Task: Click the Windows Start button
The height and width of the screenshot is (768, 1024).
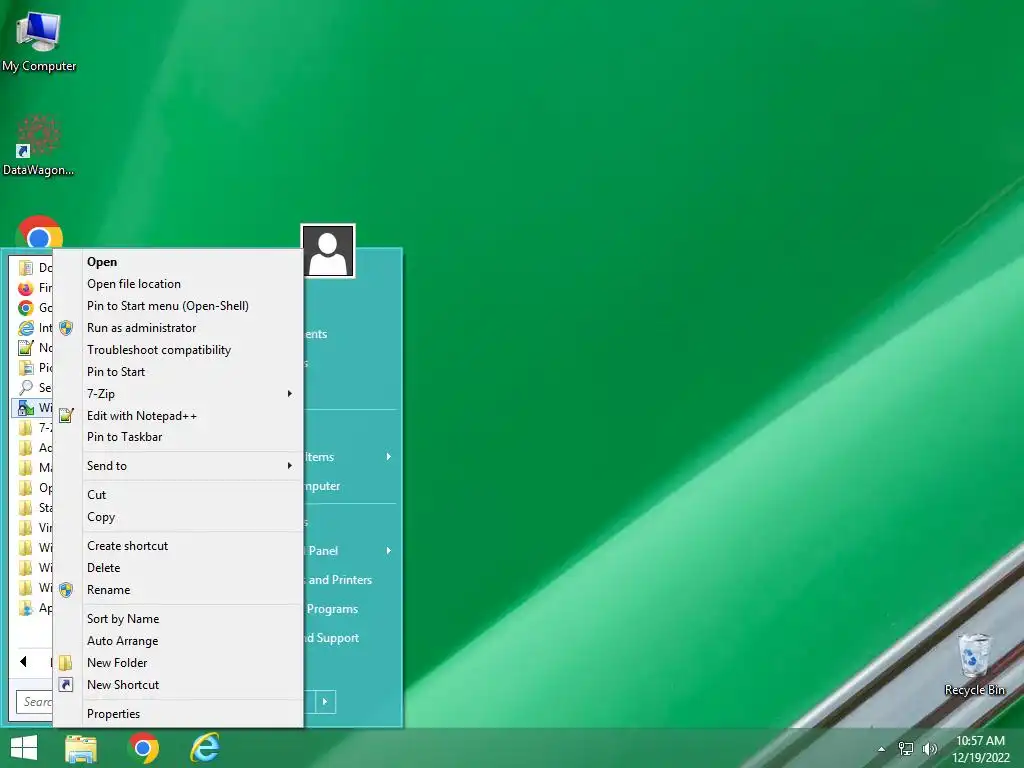Action: tap(24, 748)
